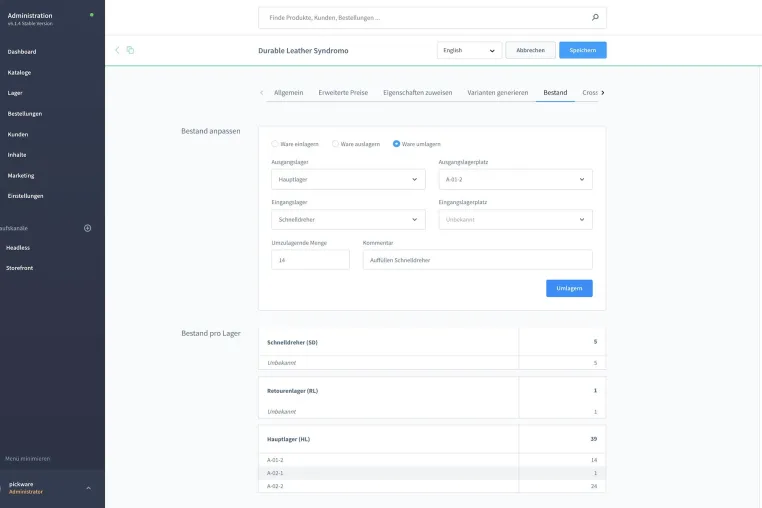Image resolution: width=762 pixels, height=508 pixels.
Task: Open Einstellungen in the sidebar
Action: 25,196
